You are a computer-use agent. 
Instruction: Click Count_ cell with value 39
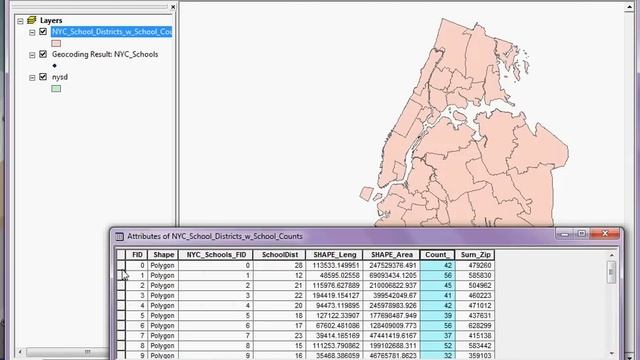[x=437, y=316]
